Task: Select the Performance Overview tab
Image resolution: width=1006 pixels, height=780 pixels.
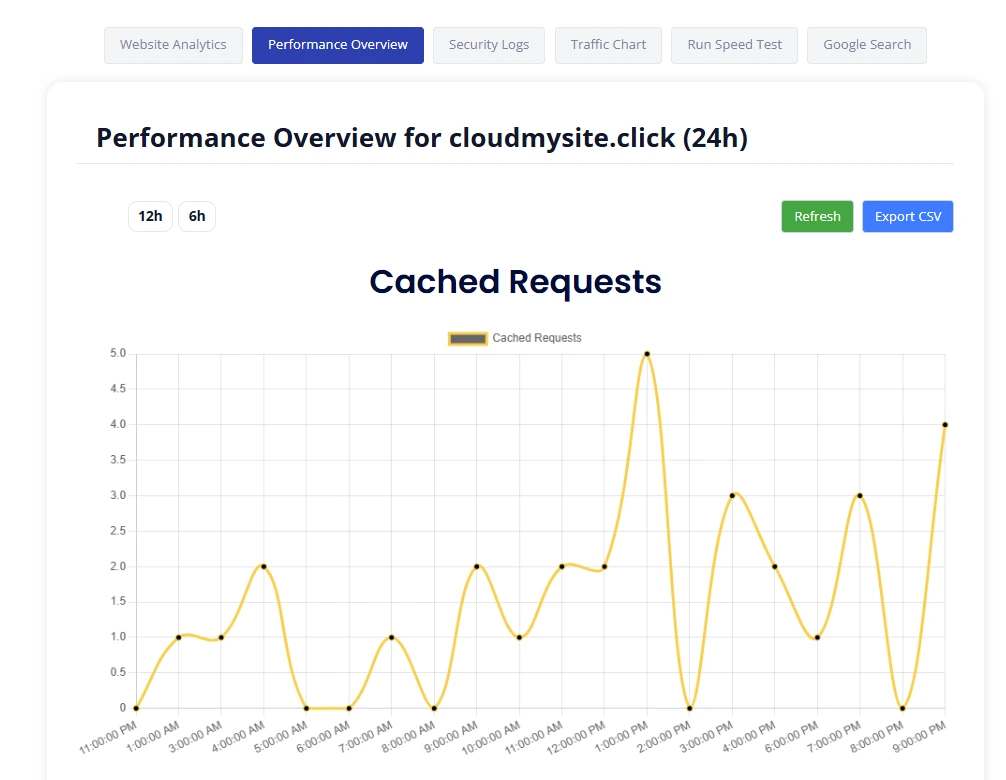Action: point(337,45)
